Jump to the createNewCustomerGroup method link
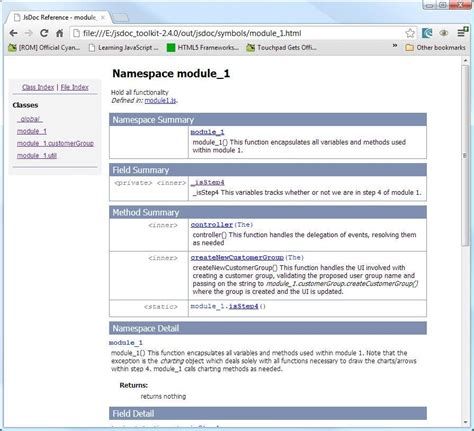The image size is (474, 431). pyautogui.click(x=237, y=257)
